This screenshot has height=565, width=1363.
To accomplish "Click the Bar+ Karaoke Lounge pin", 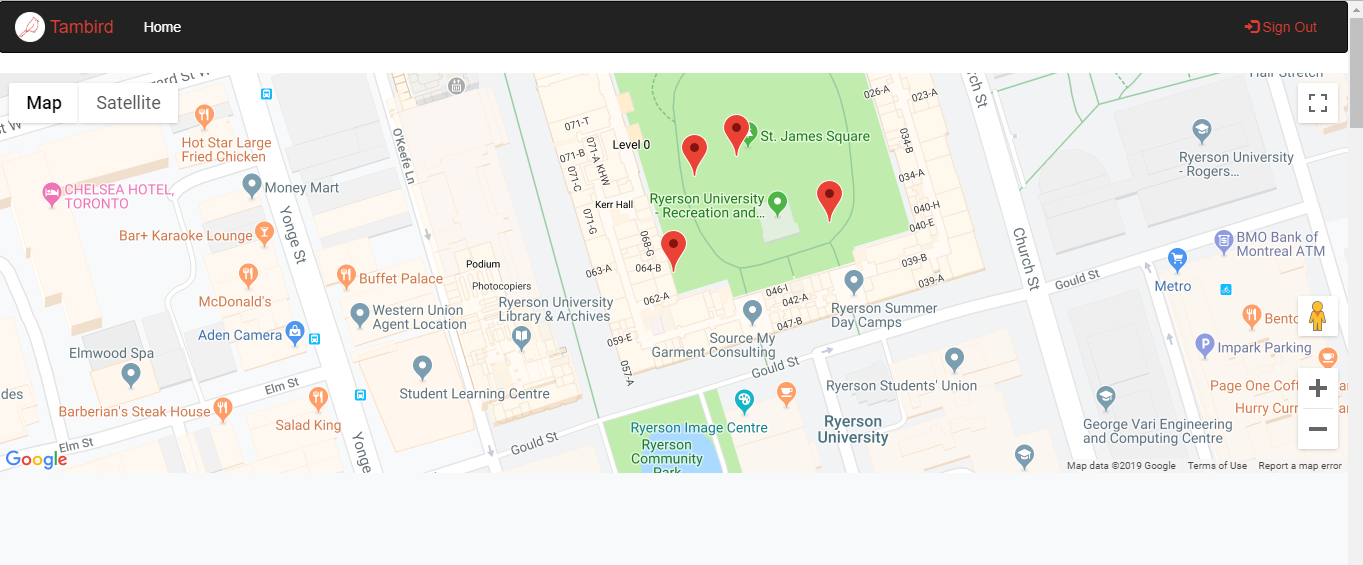I will point(264,234).
